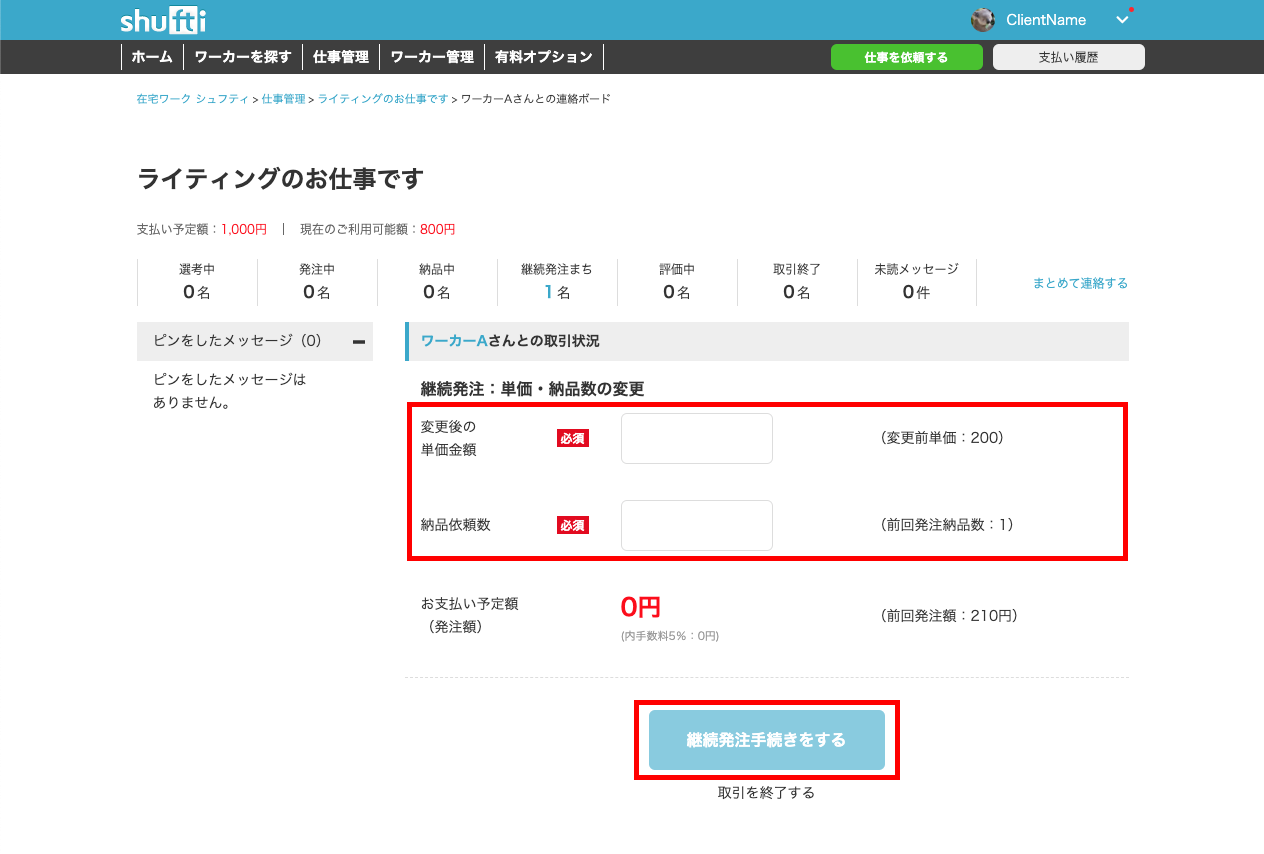Follow the 在宅ワーク シュフティ breadcrumb link
This screenshot has height=854, width=1264.
193,99
